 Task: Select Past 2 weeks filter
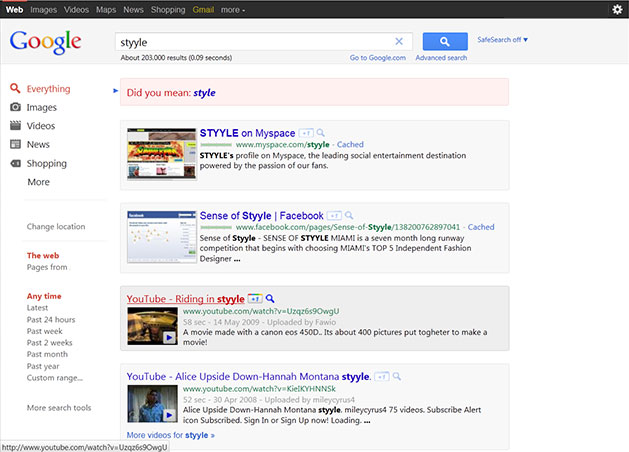[49, 343]
